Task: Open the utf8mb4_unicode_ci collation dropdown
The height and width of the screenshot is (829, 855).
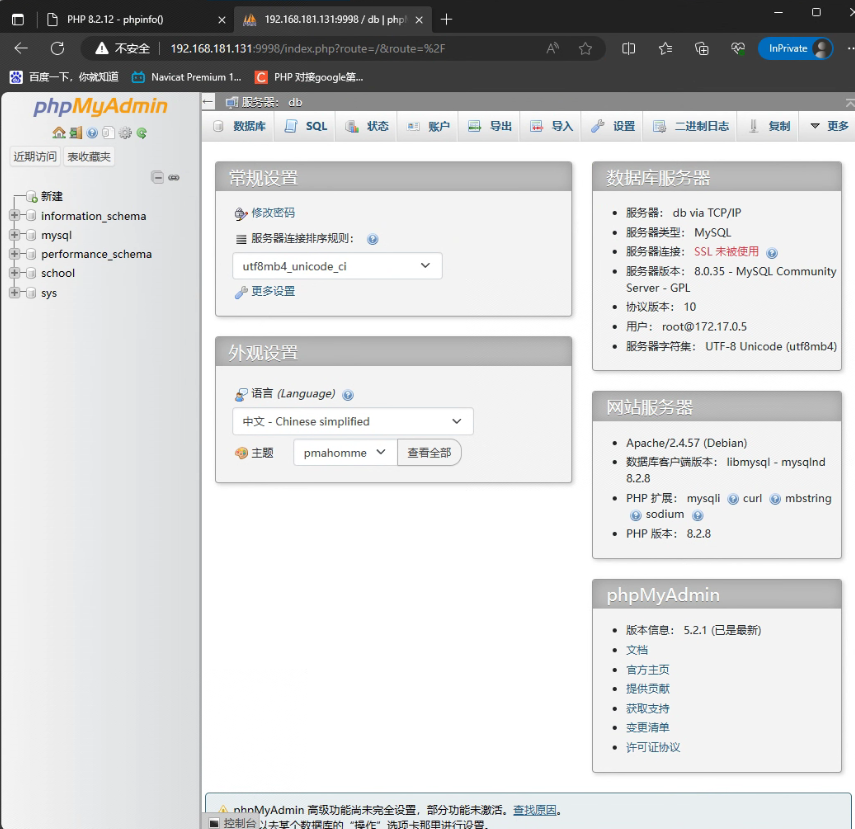Action: tap(337, 266)
